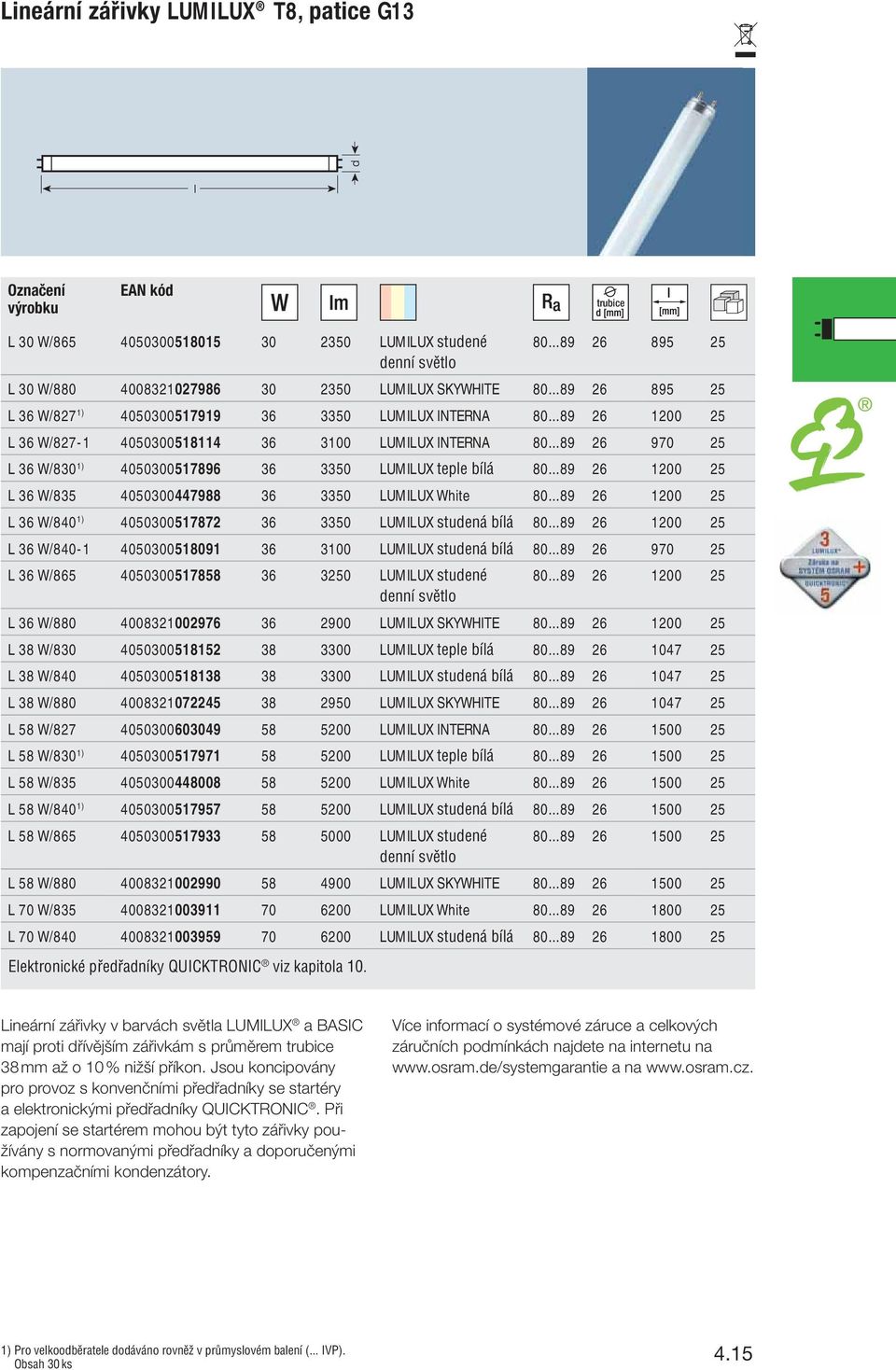Click length 1047 in the L 38 W/840 row
The height and width of the screenshot is (1370, 896).
coord(666,677)
